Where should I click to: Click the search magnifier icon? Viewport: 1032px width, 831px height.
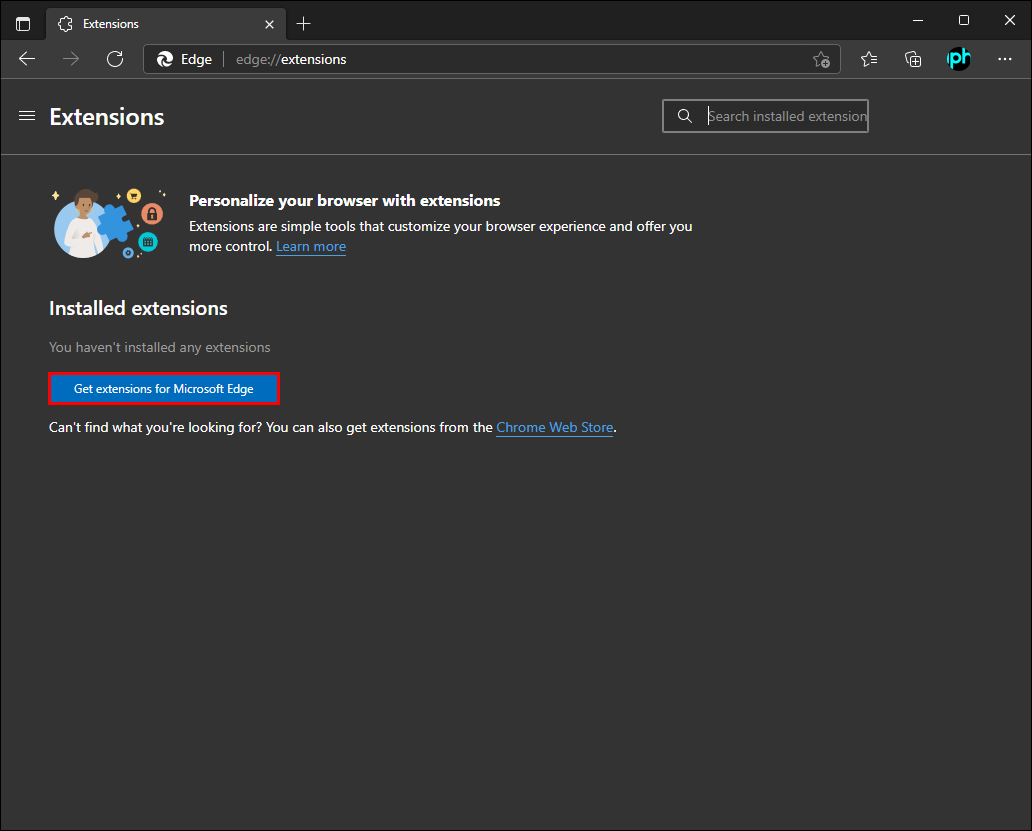tap(685, 116)
